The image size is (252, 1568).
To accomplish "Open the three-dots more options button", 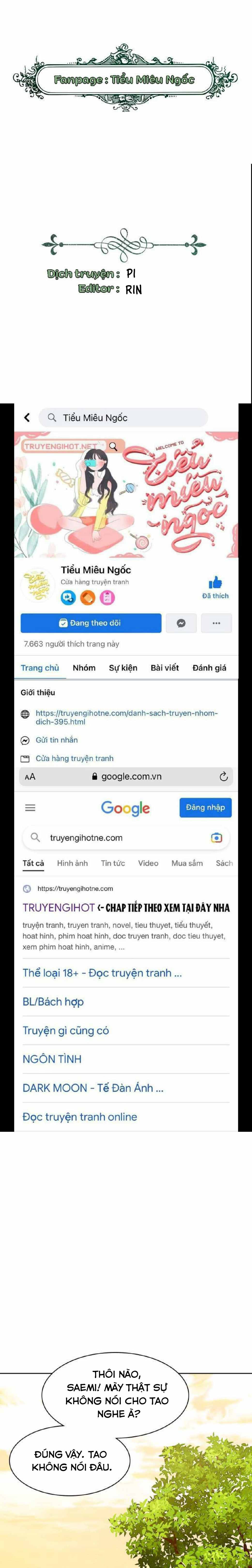I will click(x=216, y=623).
